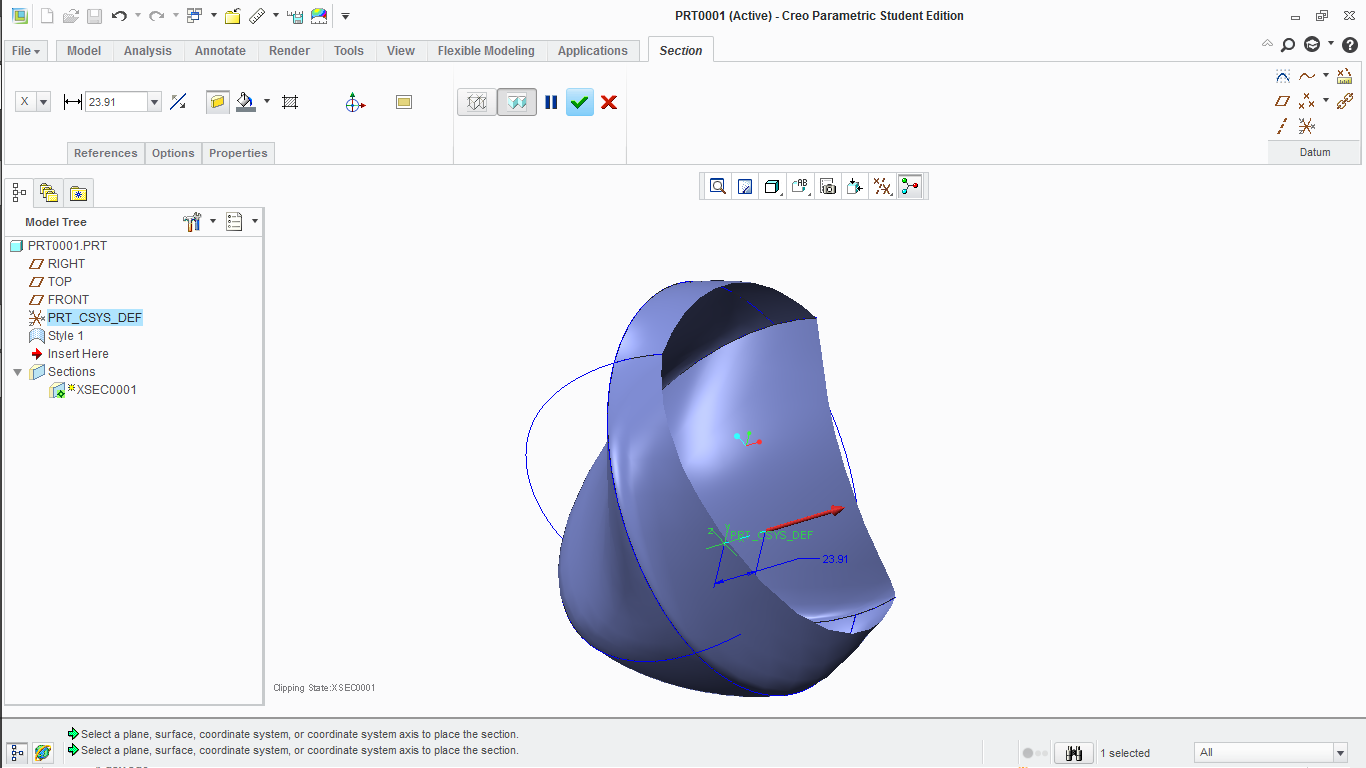The width and height of the screenshot is (1366, 768).
Task: Switch to the Render ribbon tab
Action: [x=290, y=51]
